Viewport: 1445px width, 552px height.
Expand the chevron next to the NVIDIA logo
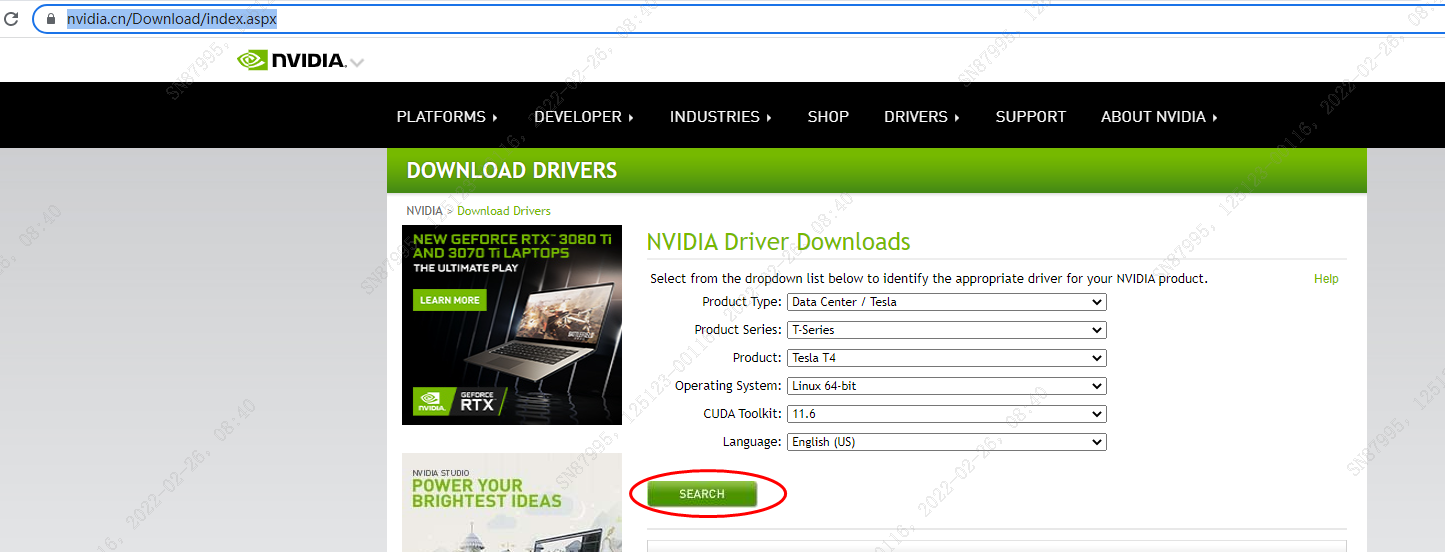357,63
